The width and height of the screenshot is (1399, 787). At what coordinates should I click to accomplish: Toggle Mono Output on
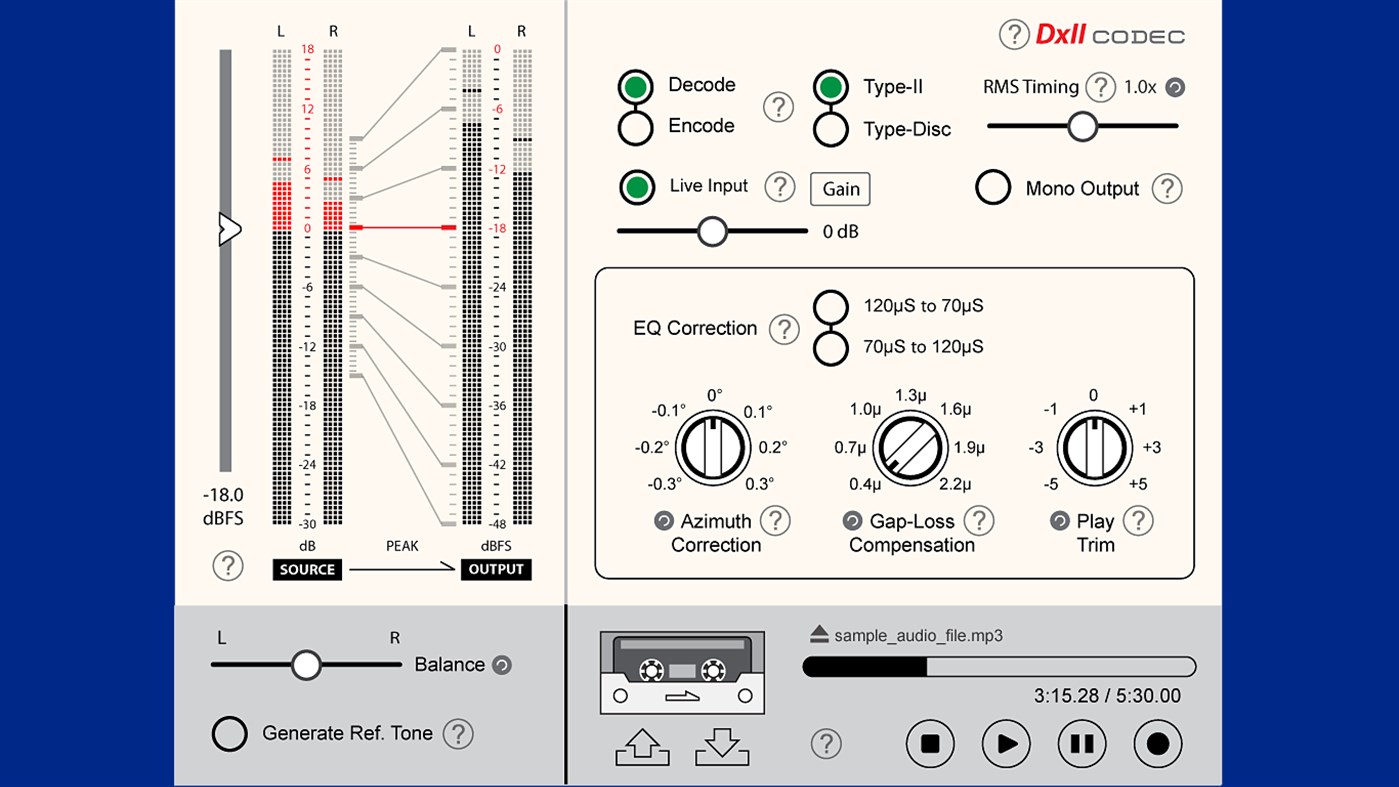pyautogui.click(x=993, y=187)
